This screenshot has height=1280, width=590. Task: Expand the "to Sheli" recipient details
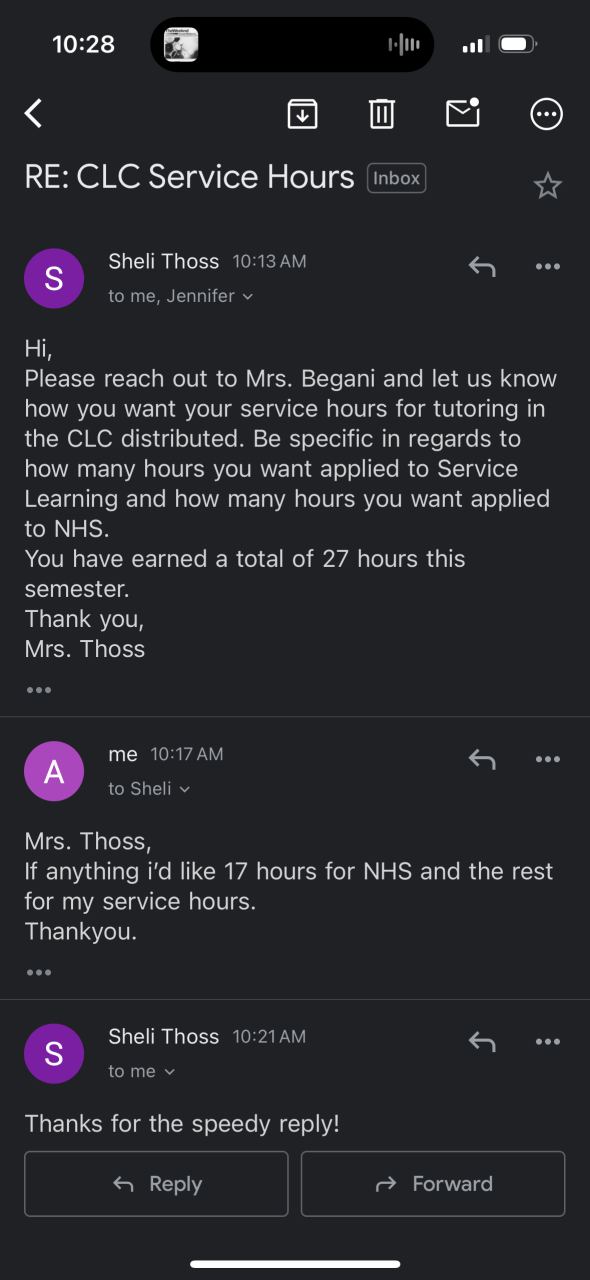click(149, 788)
